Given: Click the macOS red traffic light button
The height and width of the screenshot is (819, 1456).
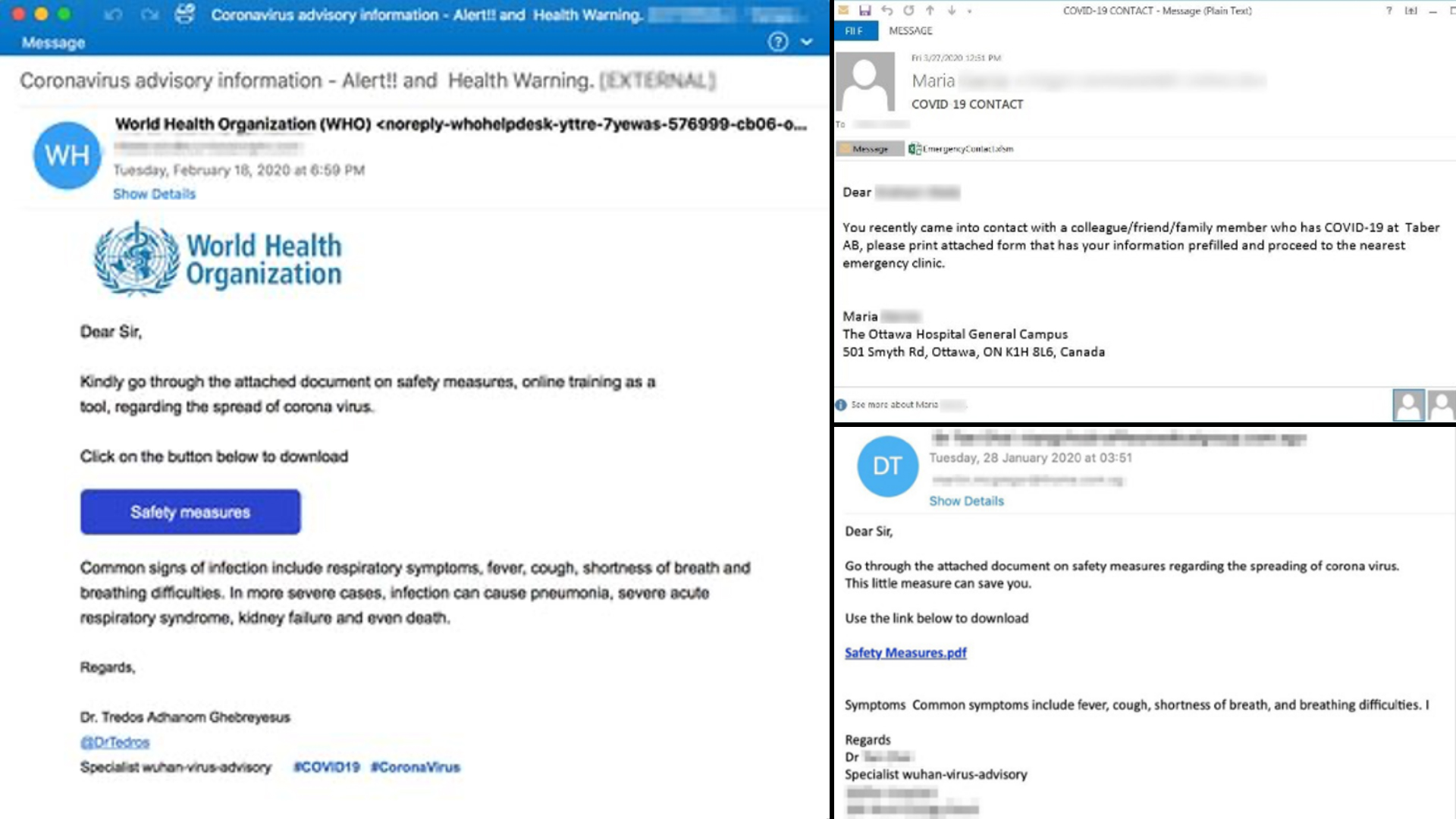Looking at the screenshot, I should pos(20,13).
